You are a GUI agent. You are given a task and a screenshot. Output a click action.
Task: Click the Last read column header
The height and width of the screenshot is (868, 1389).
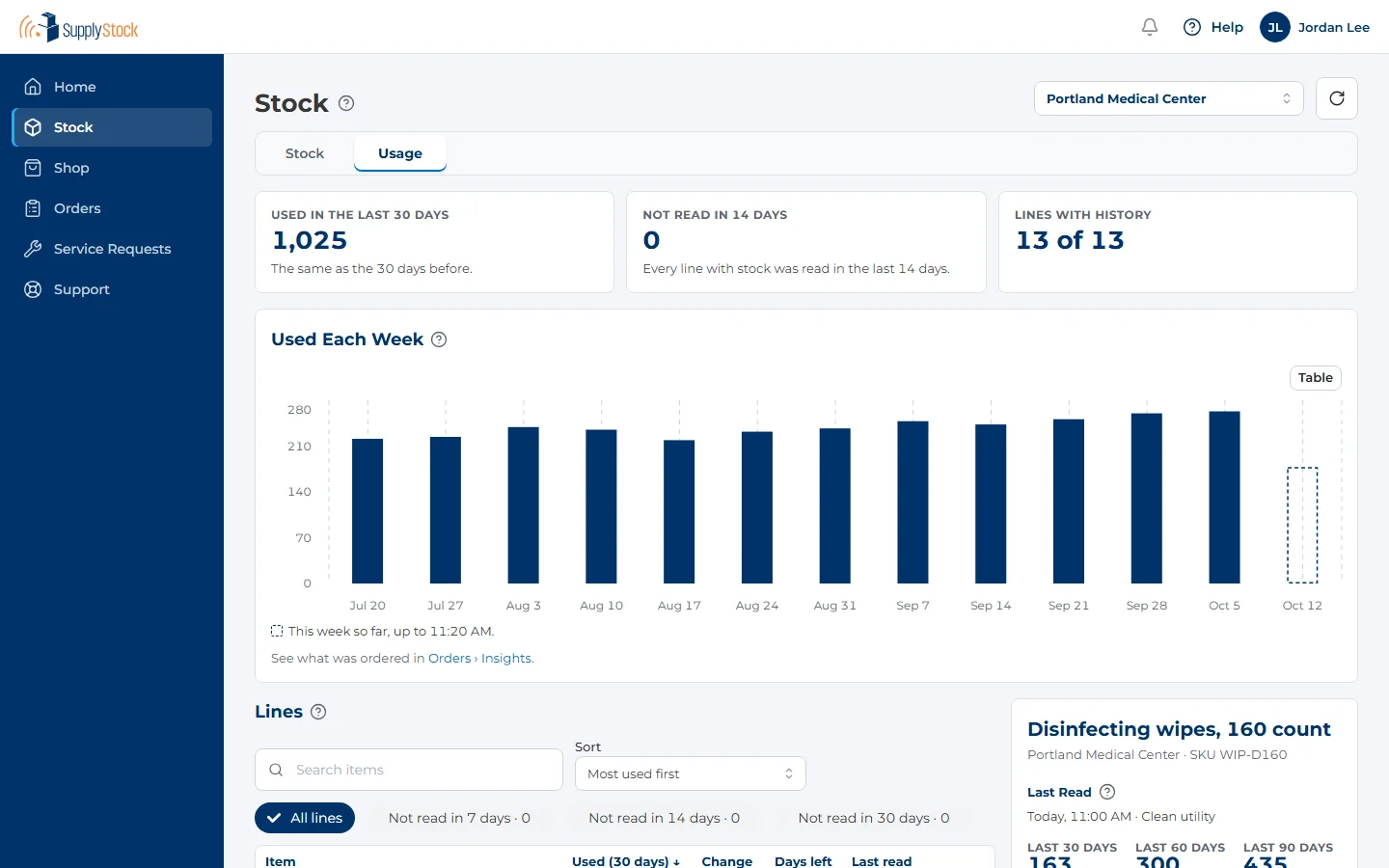[x=882, y=861]
